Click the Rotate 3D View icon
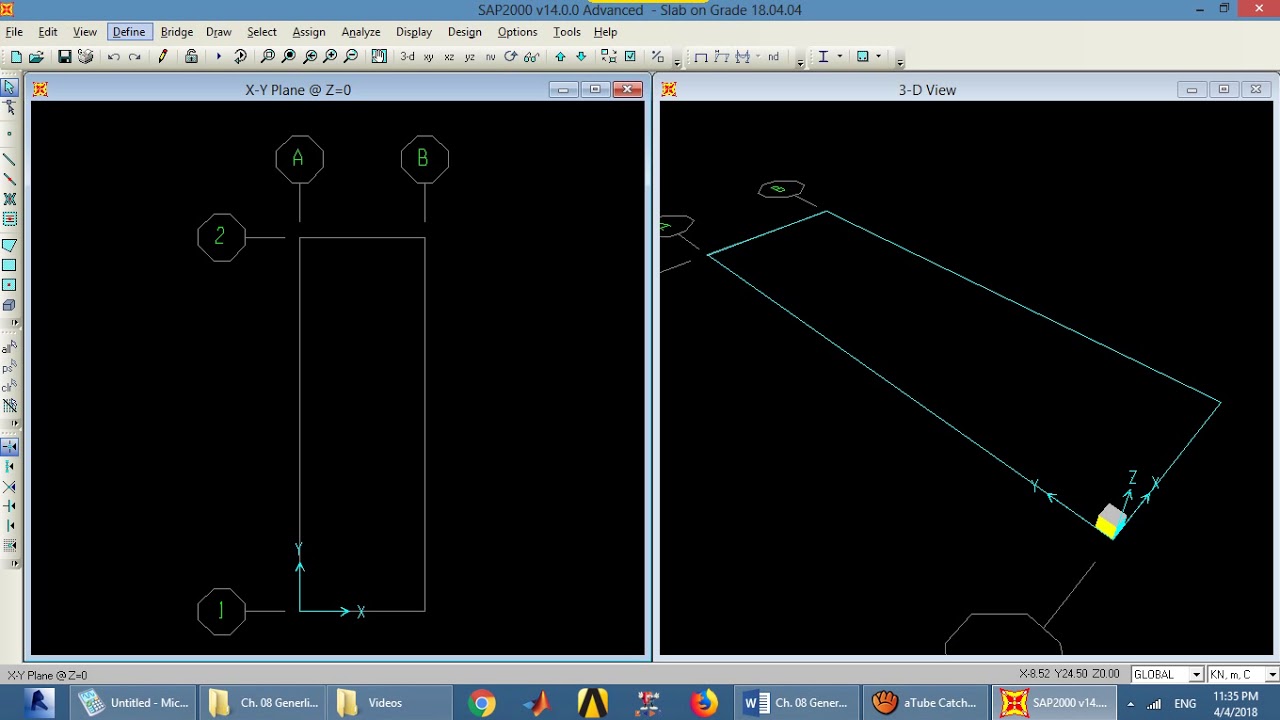Image resolution: width=1280 pixels, height=720 pixels. pyautogui.click(x=511, y=57)
